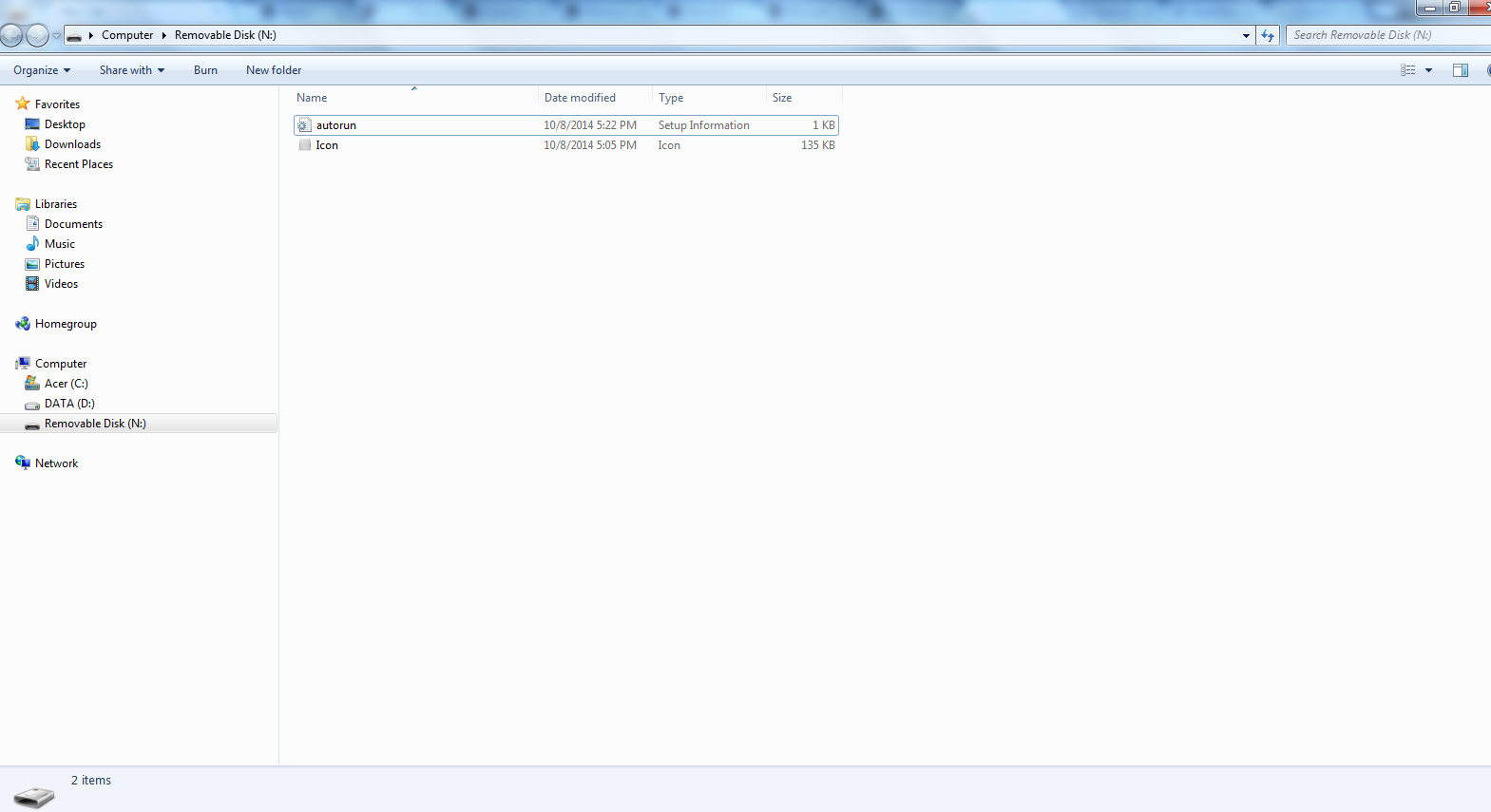
Task: Open the DATA (D:) drive icon
Action: tap(32, 405)
